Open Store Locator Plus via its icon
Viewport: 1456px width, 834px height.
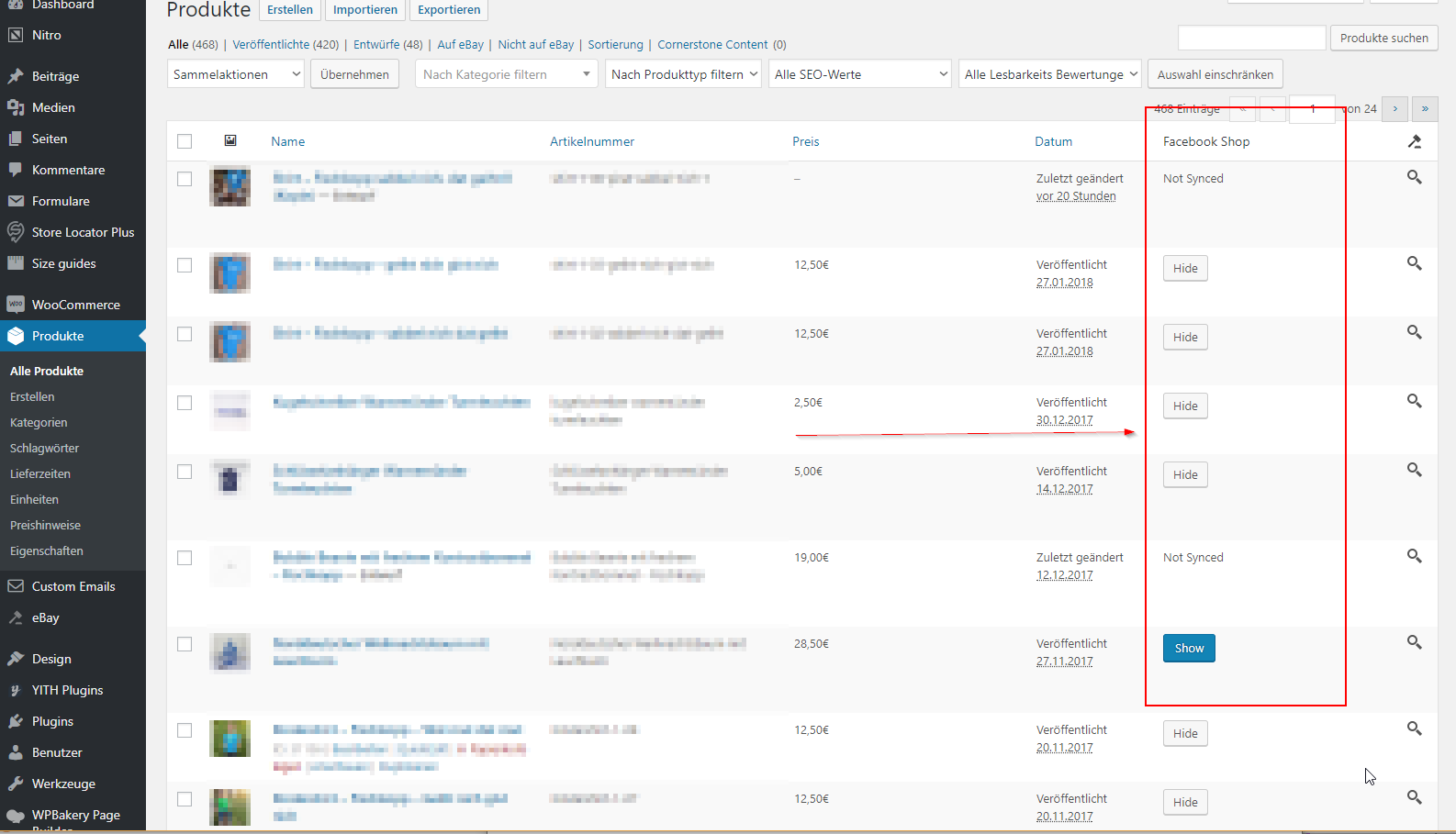[16, 232]
